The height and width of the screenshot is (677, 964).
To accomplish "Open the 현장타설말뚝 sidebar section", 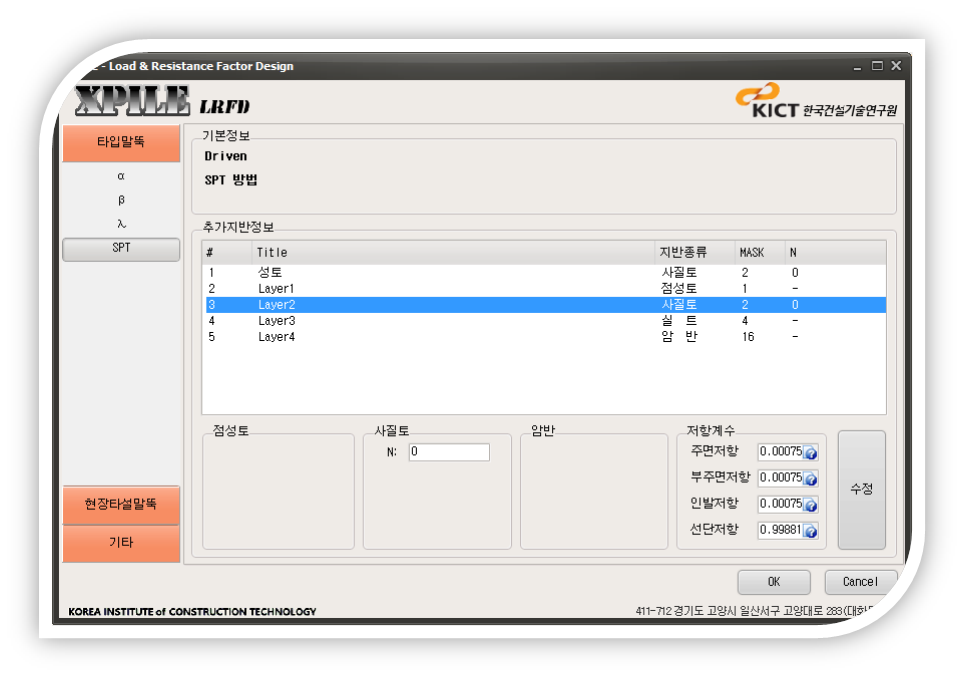I will coord(121,505).
